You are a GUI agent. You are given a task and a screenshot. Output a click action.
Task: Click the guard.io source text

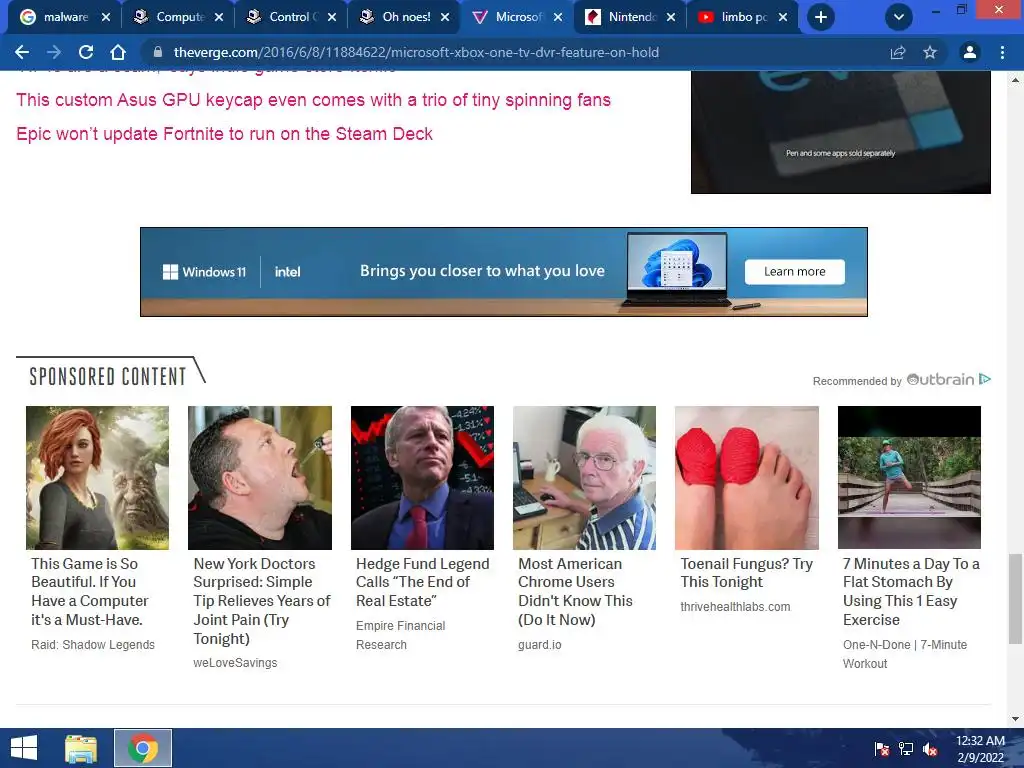point(539,645)
